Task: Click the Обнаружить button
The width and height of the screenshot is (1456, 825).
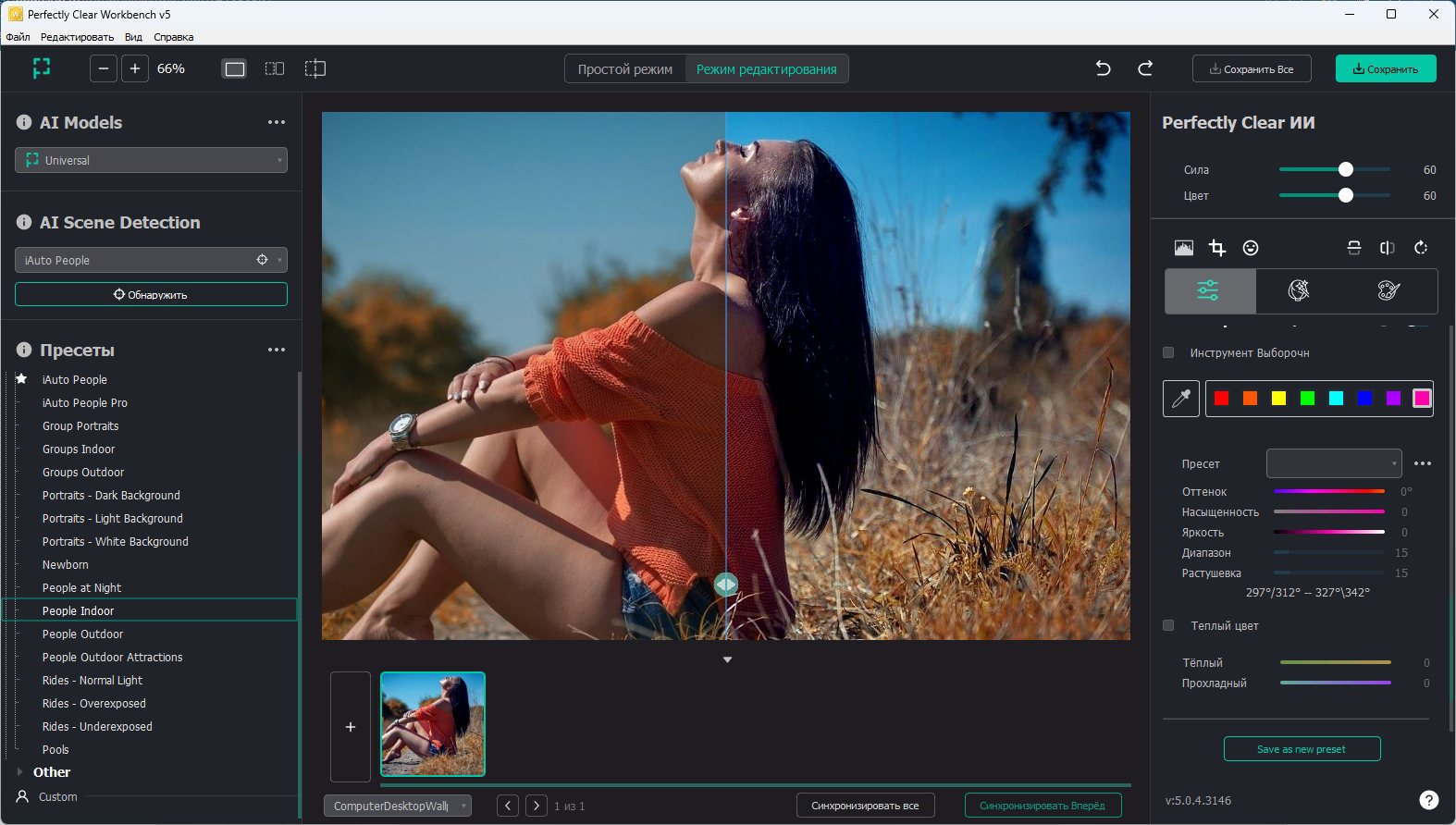Action: [x=151, y=294]
